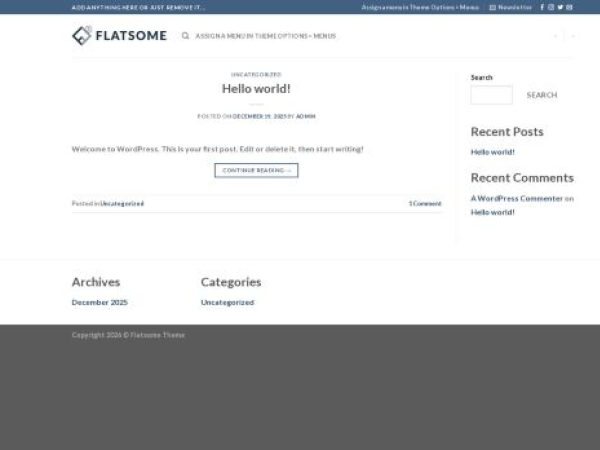
Task: Click the post date December 19, 2025
Action: (260, 116)
